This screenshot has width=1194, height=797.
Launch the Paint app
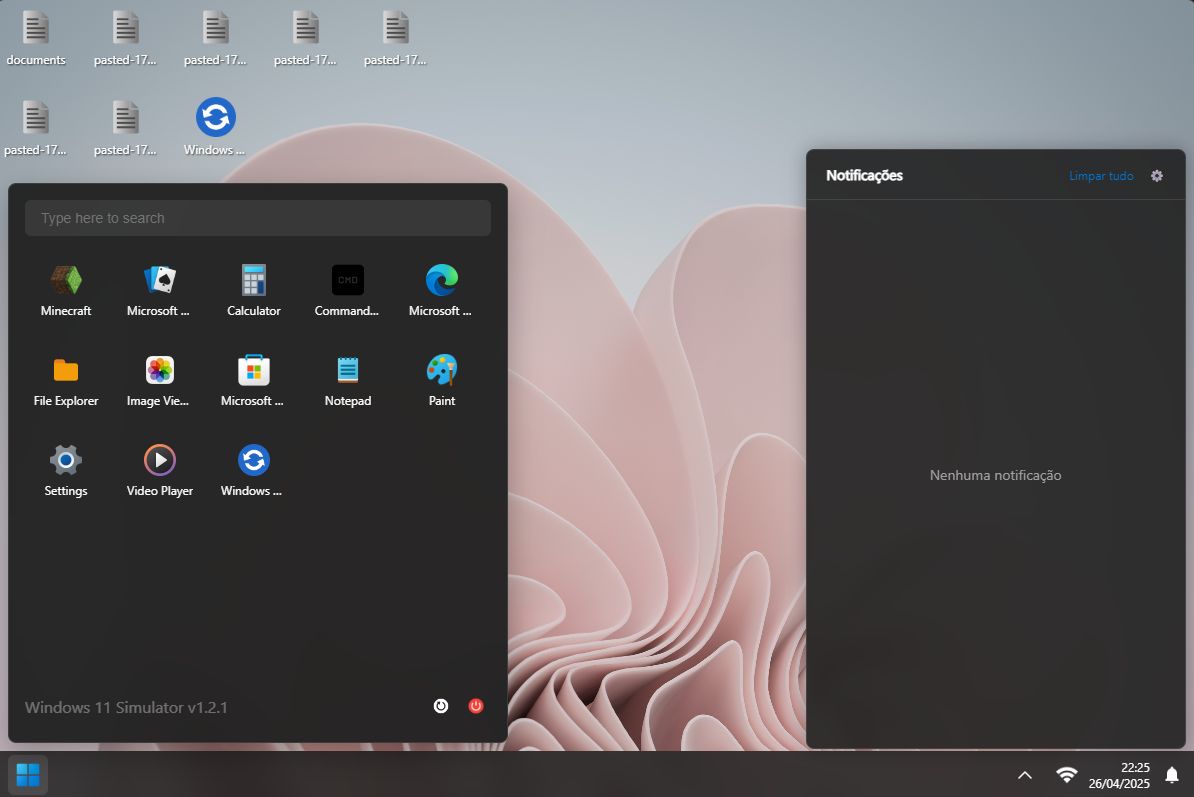442,381
